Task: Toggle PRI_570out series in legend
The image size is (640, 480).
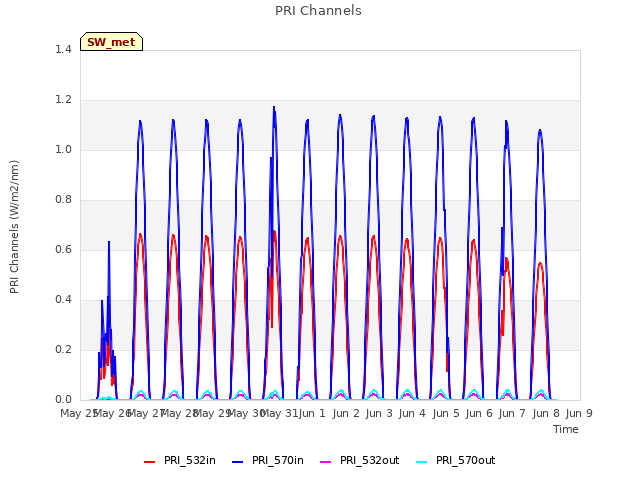Action: pyautogui.click(x=456, y=460)
